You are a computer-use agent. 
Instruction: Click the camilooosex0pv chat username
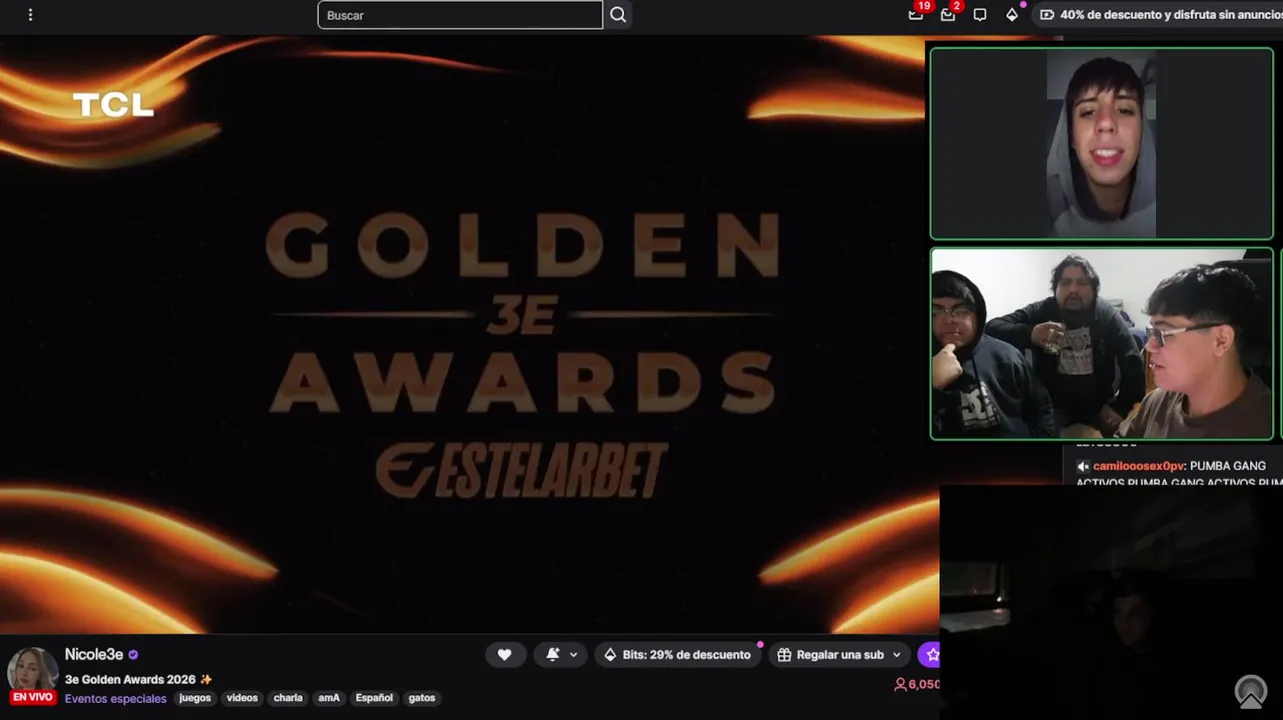click(x=1138, y=466)
